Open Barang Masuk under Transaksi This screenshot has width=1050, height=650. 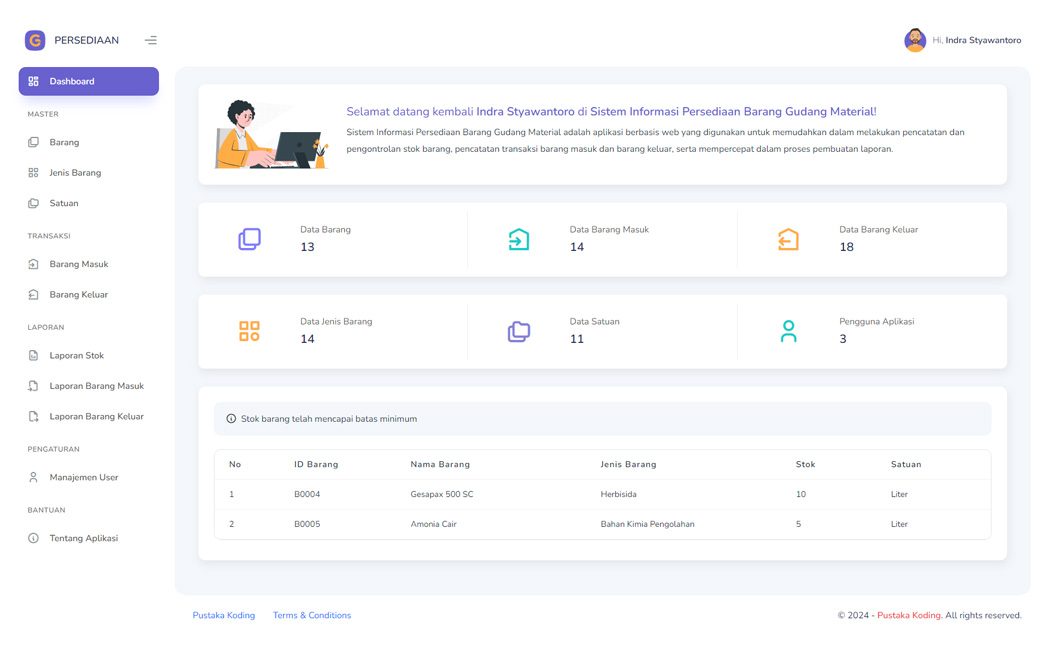tap(77, 264)
